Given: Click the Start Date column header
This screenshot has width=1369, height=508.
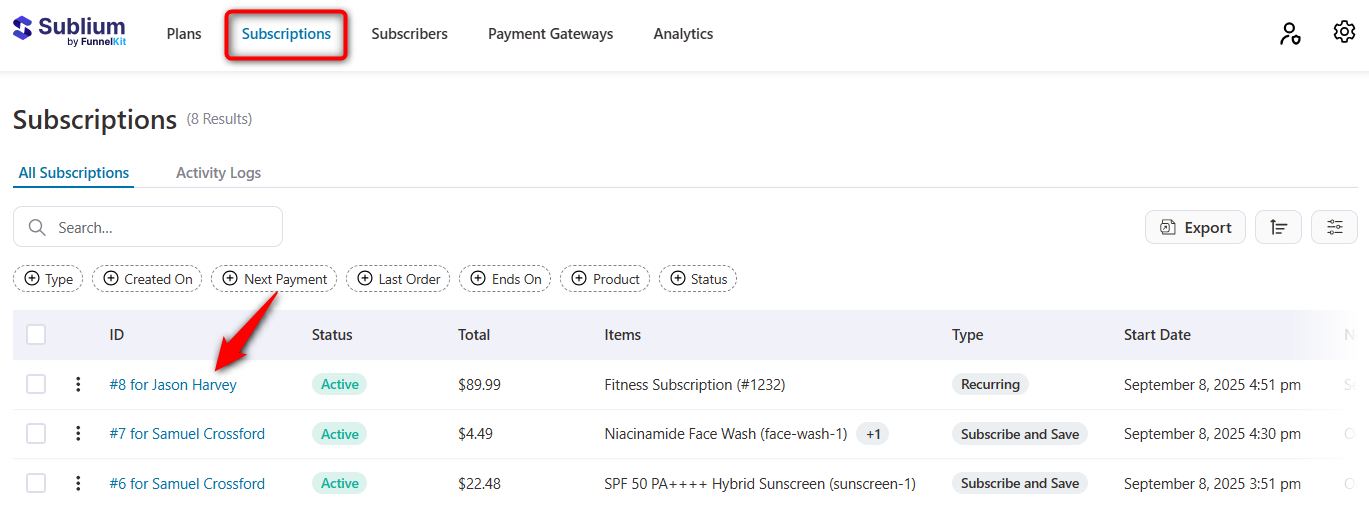Looking at the screenshot, I should 1157,335.
